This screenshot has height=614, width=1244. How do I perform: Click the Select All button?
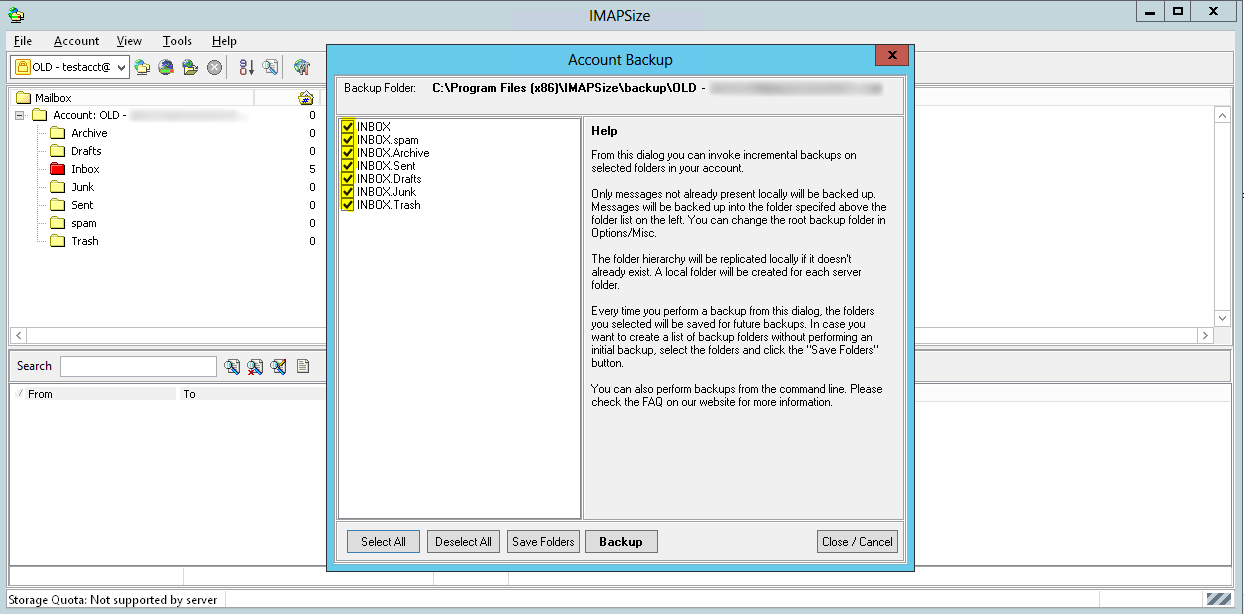click(x=383, y=542)
